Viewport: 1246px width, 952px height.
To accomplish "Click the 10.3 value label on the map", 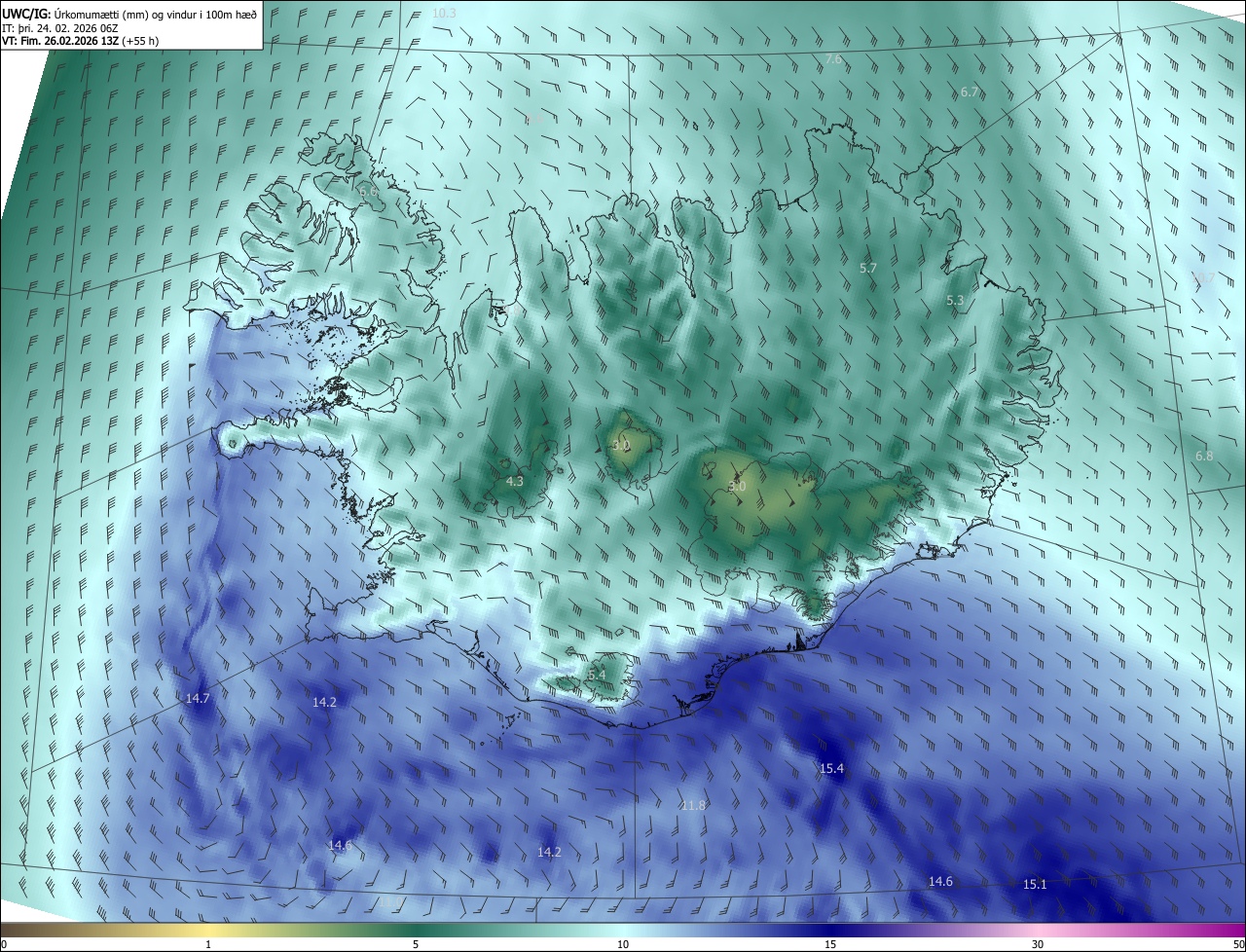I will pos(444,14).
